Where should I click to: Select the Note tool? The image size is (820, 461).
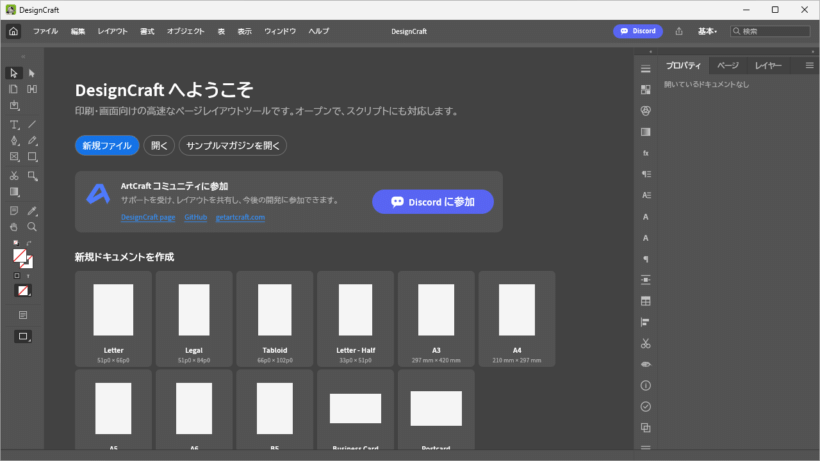point(14,211)
